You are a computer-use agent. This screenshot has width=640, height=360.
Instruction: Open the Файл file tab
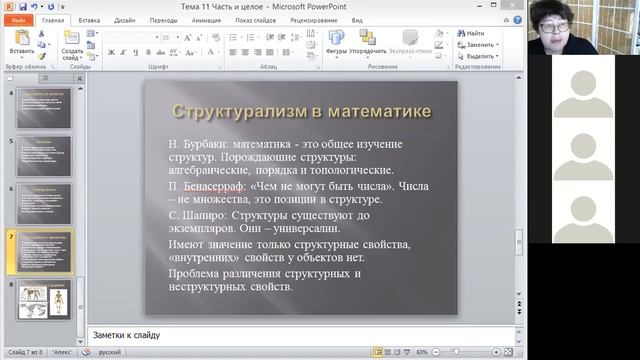tap(18, 20)
